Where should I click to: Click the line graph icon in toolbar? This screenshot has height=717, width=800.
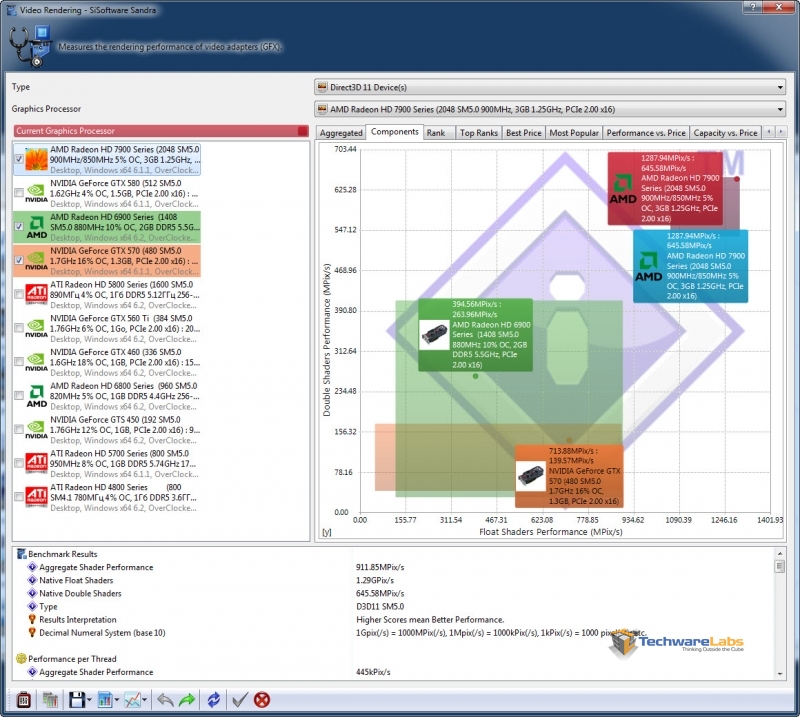(x=132, y=700)
